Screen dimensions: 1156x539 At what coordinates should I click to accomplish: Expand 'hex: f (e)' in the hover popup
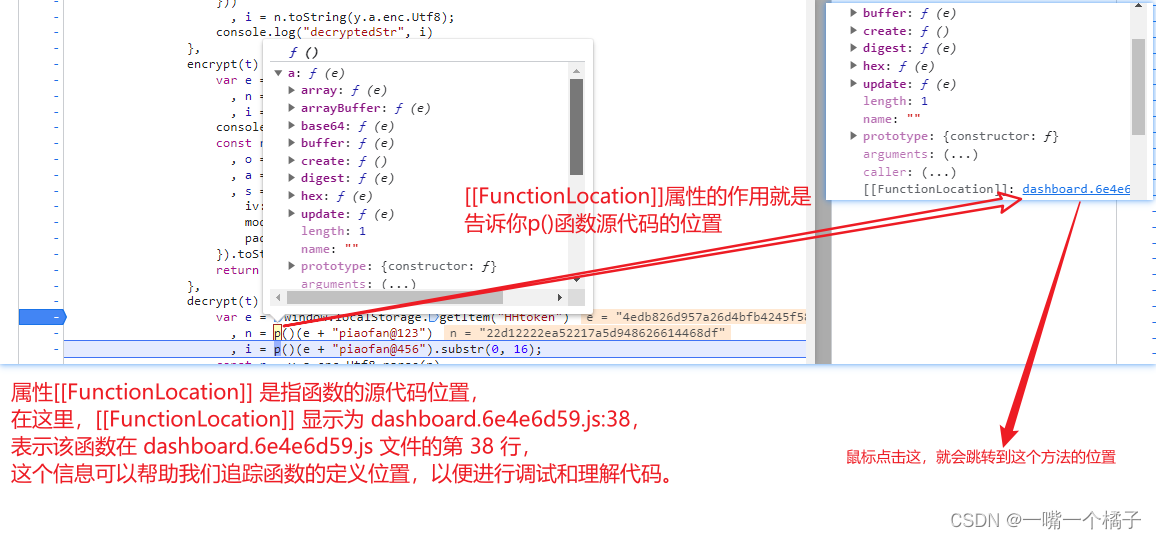click(x=292, y=196)
